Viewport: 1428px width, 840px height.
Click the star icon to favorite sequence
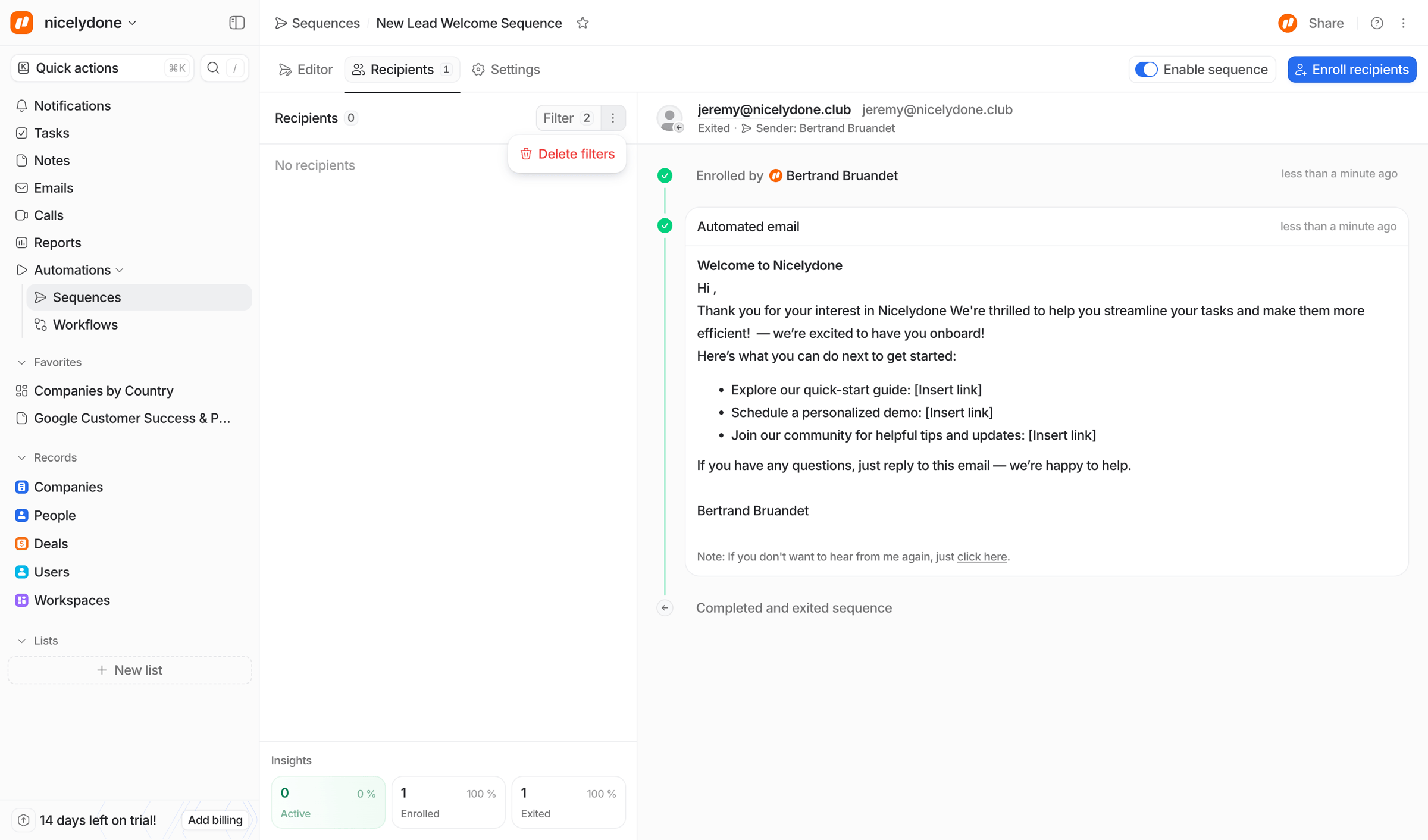click(x=583, y=23)
